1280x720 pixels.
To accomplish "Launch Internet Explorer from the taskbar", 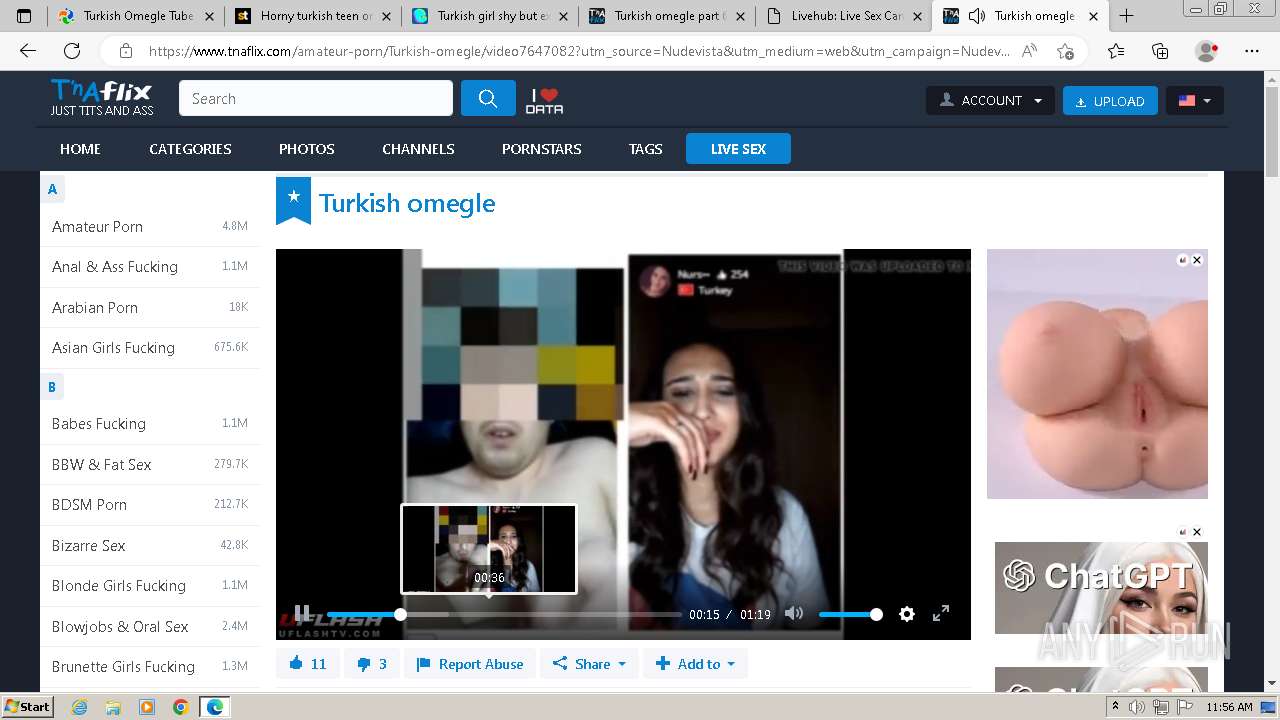I will tap(80, 707).
